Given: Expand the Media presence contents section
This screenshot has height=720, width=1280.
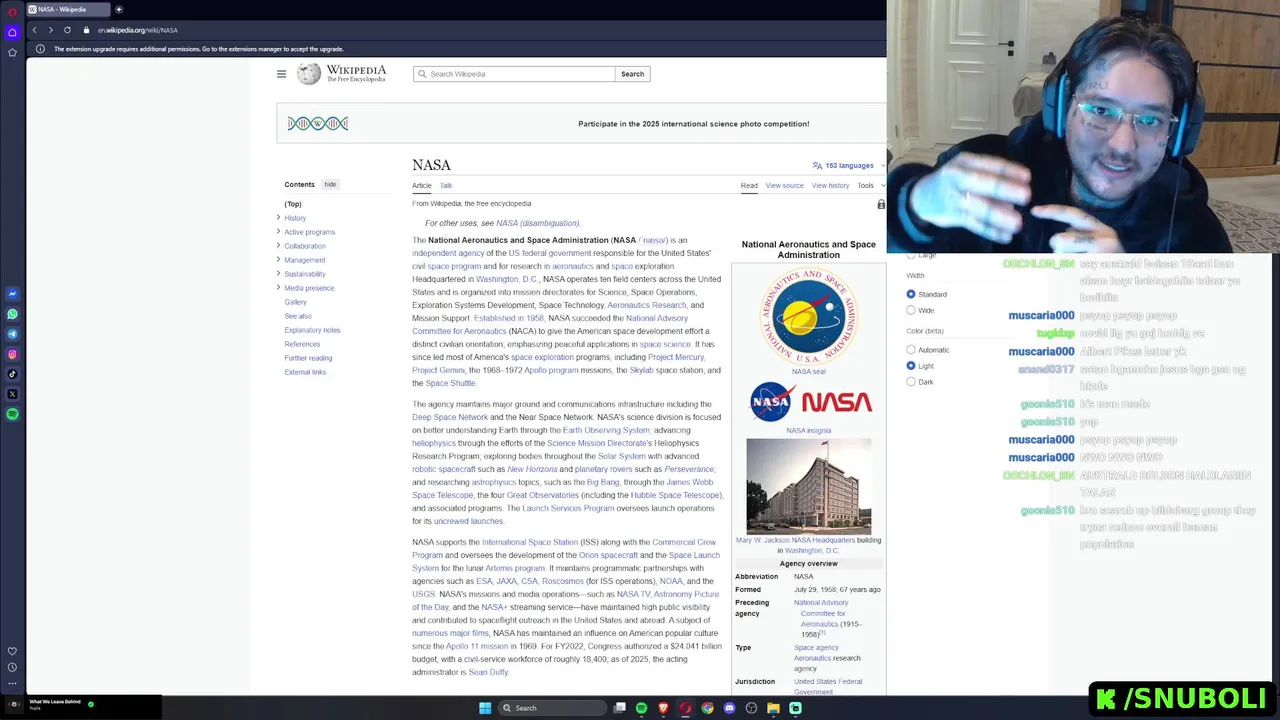Looking at the screenshot, I should coord(278,288).
